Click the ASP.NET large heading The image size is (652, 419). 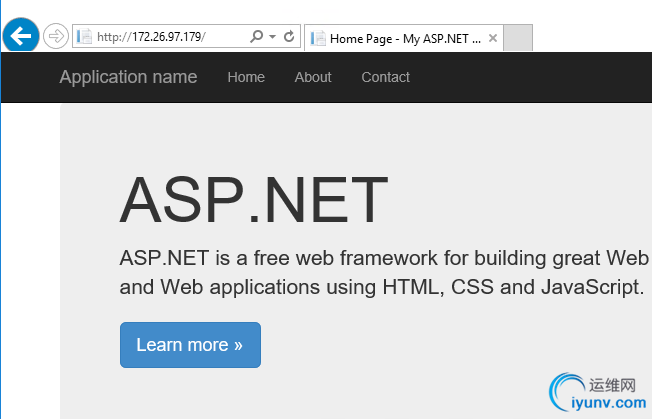pyautogui.click(x=254, y=200)
